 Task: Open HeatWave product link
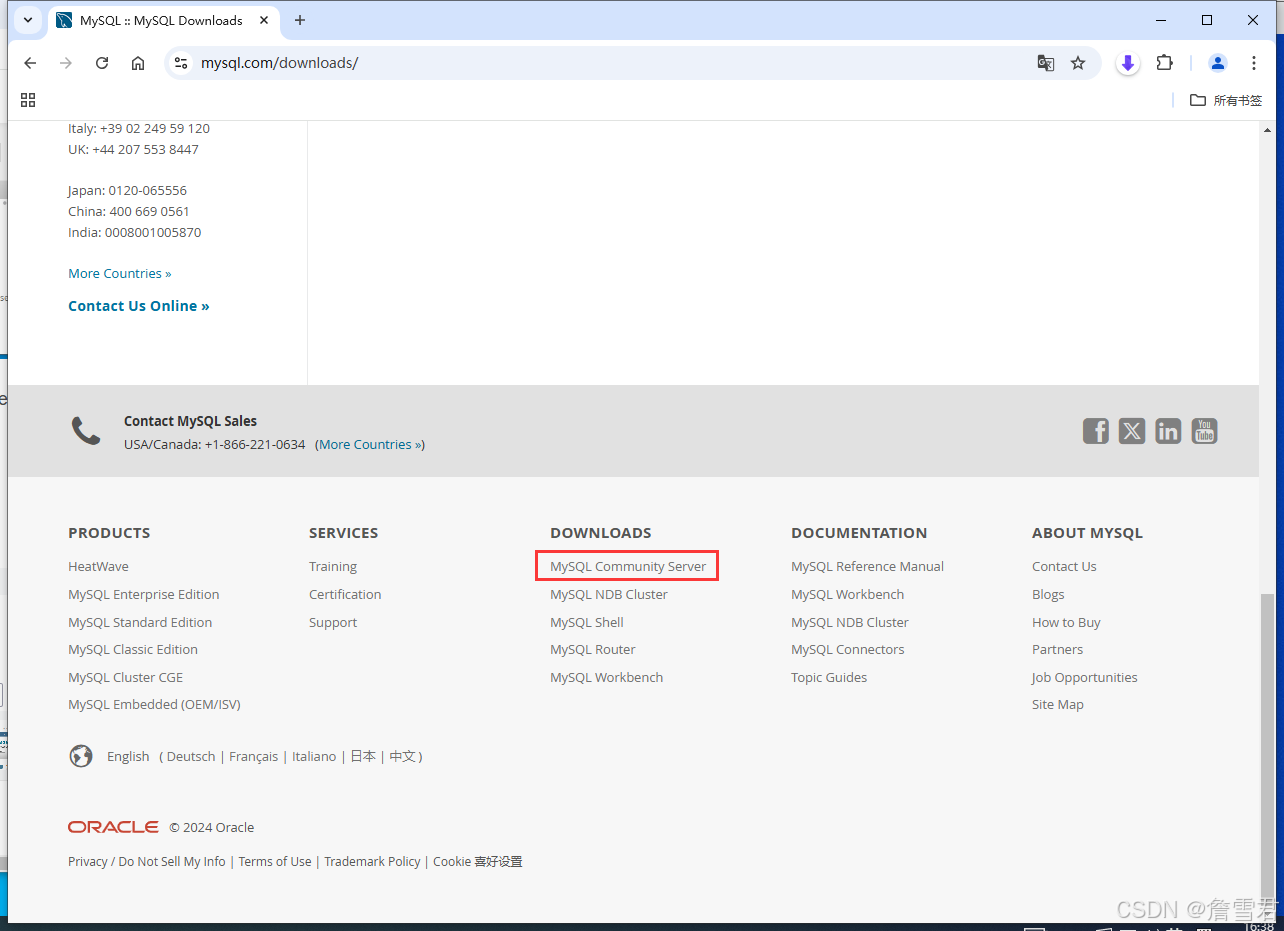[x=98, y=566]
